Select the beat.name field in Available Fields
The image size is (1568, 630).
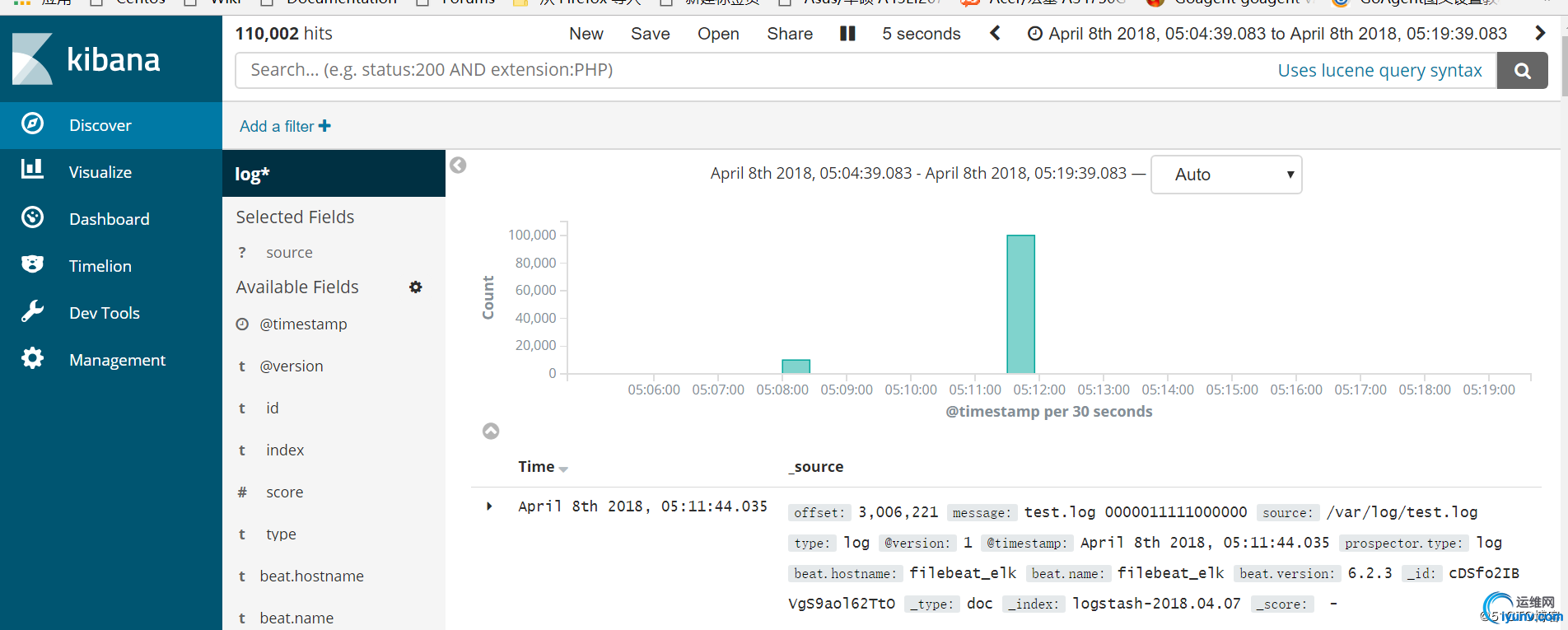pos(296,618)
